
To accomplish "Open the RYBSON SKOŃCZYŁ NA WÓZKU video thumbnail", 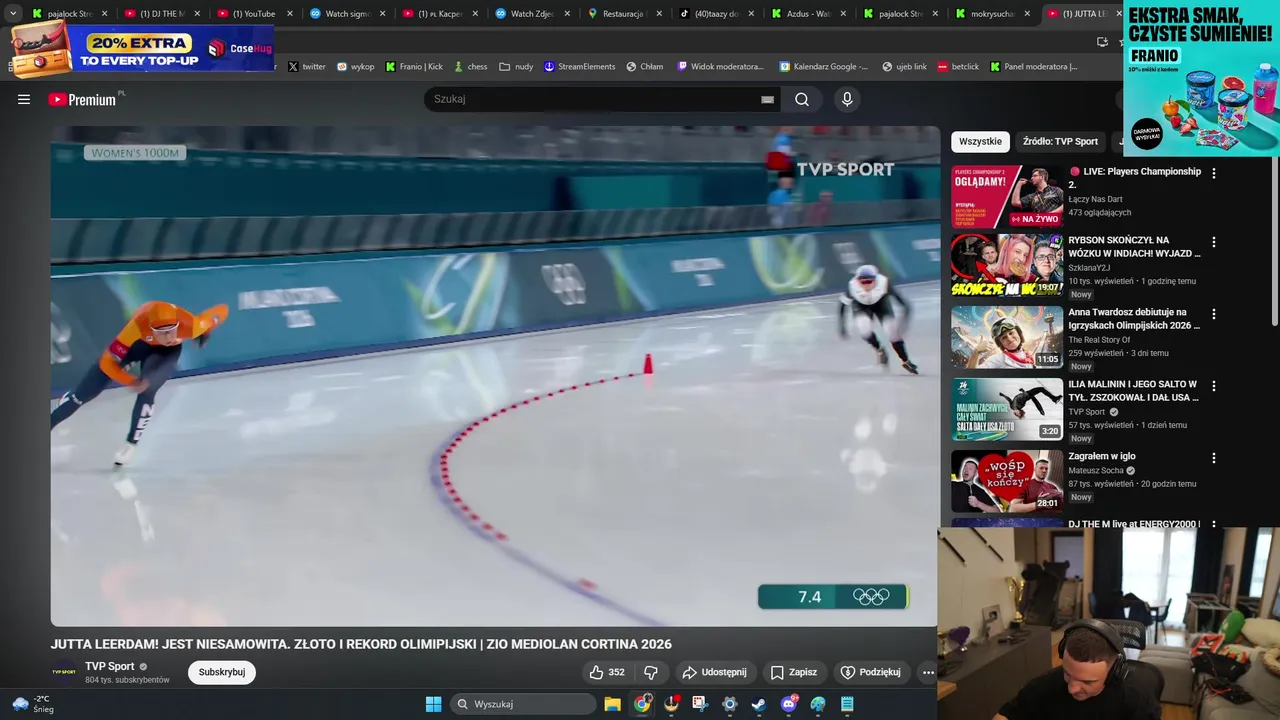I will point(1007,265).
